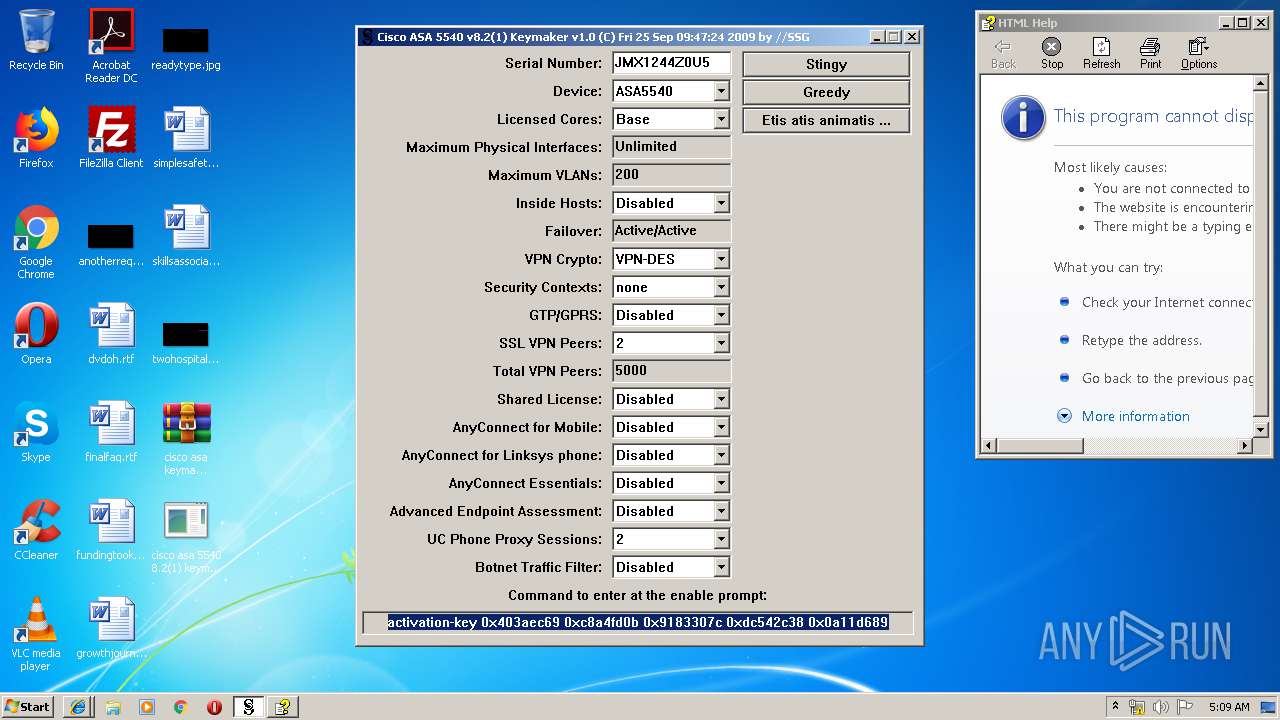Expand UC Phone Proxy Sessions dropdown
1280x720 pixels.
coord(721,539)
